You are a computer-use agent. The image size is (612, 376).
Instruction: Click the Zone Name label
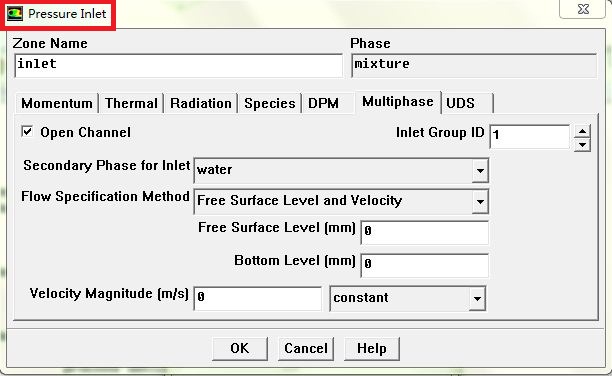point(50,43)
